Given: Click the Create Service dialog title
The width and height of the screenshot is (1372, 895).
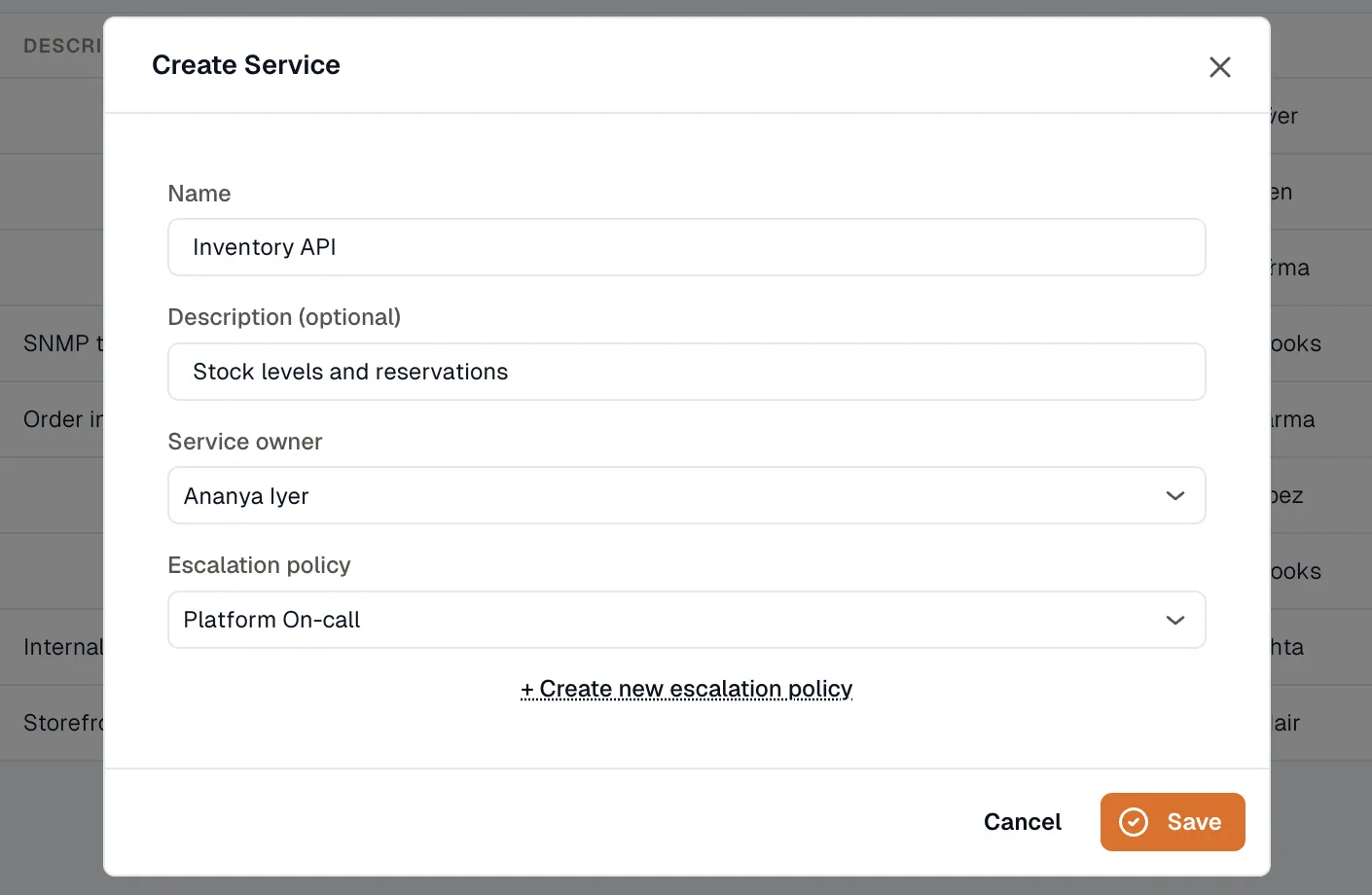Looking at the screenshot, I should 246,65.
